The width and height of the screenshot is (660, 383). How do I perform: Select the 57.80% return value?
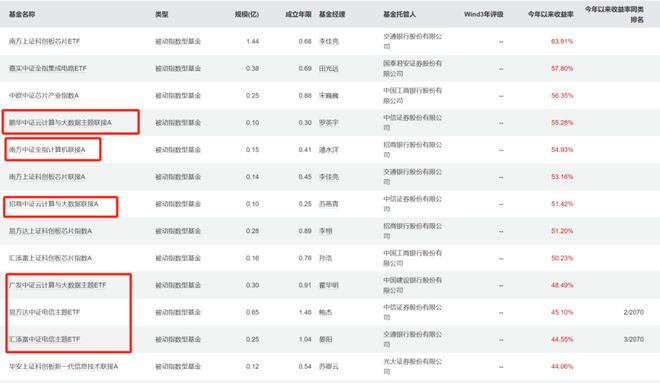pyautogui.click(x=562, y=68)
